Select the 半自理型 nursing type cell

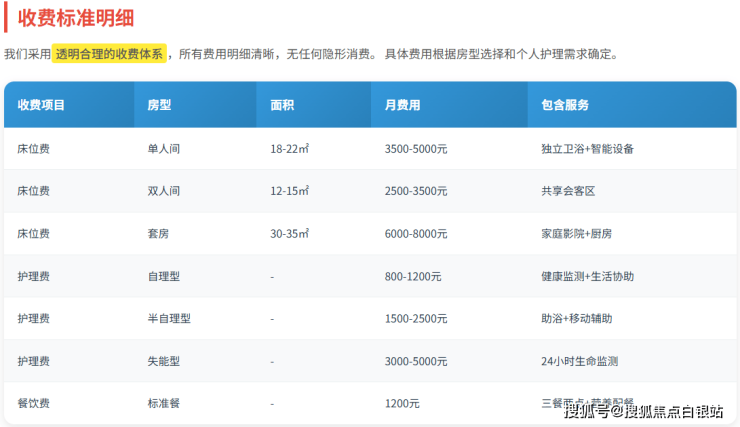coord(168,319)
